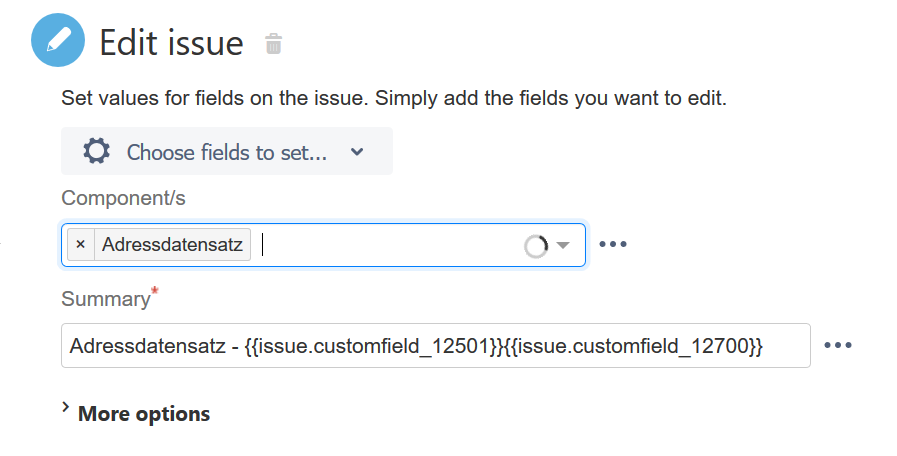
Task: Expand the chevron on Choose fields to set
Action: [x=357, y=152]
